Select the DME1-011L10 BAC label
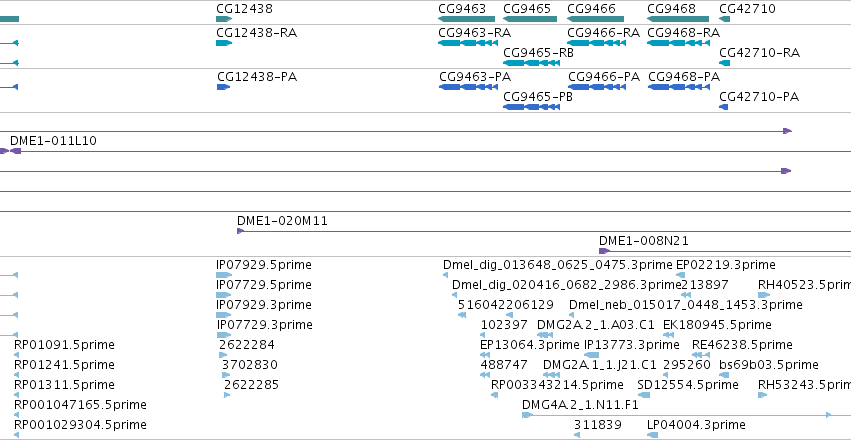851x440 pixels. pyautogui.click(x=53, y=141)
